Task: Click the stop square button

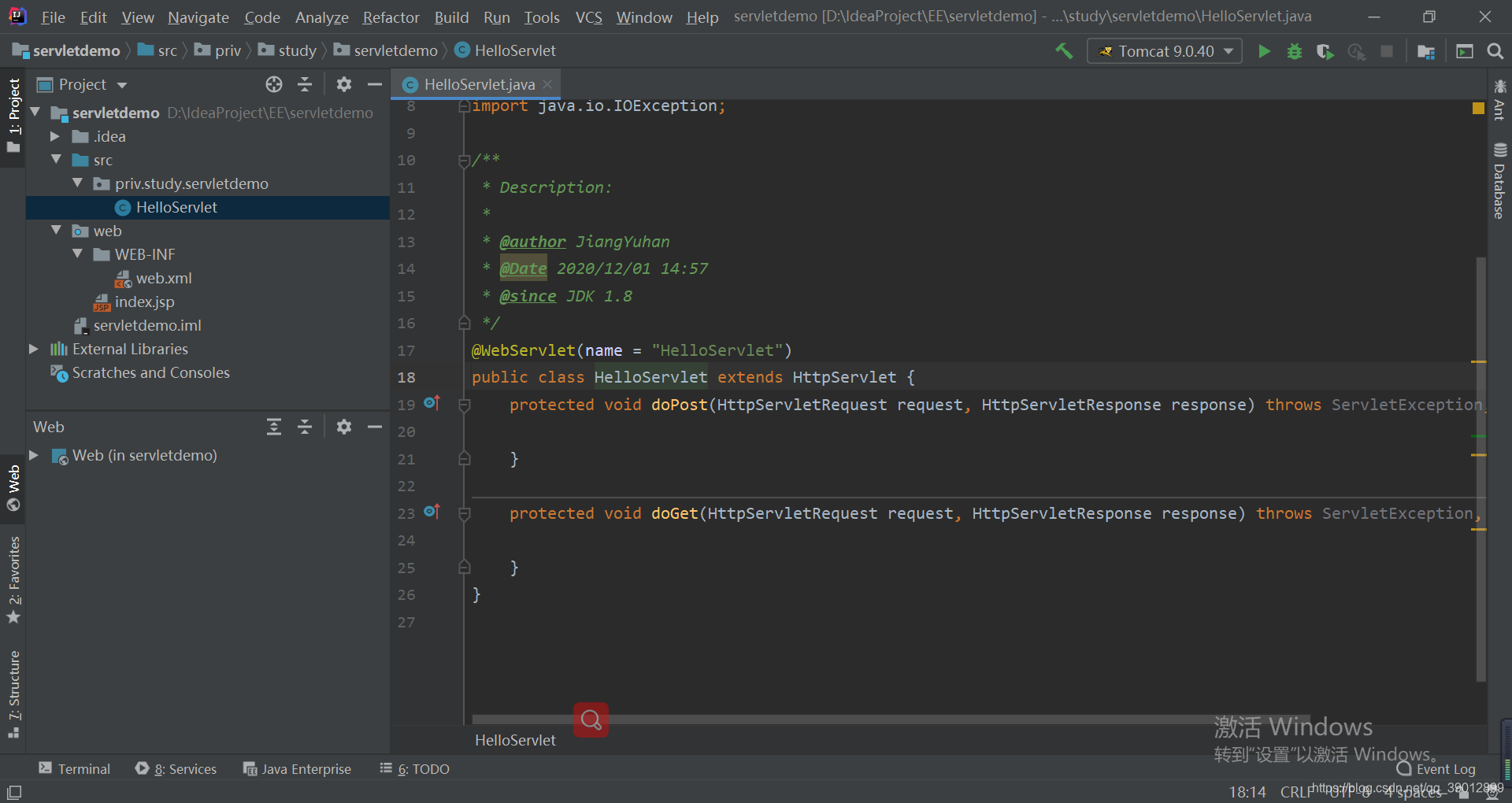Action: coord(1387,51)
